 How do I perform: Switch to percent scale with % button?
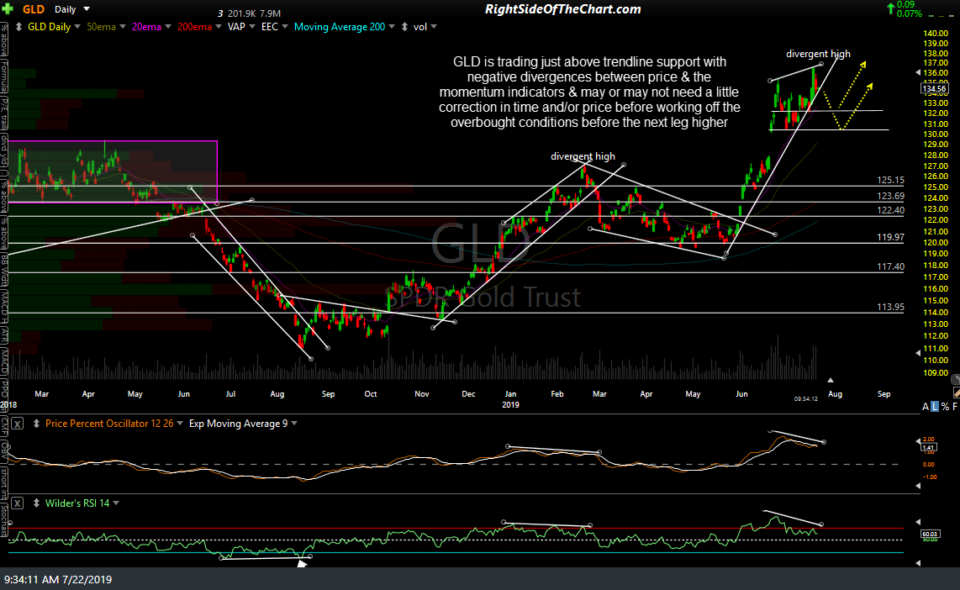(x=945, y=405)
